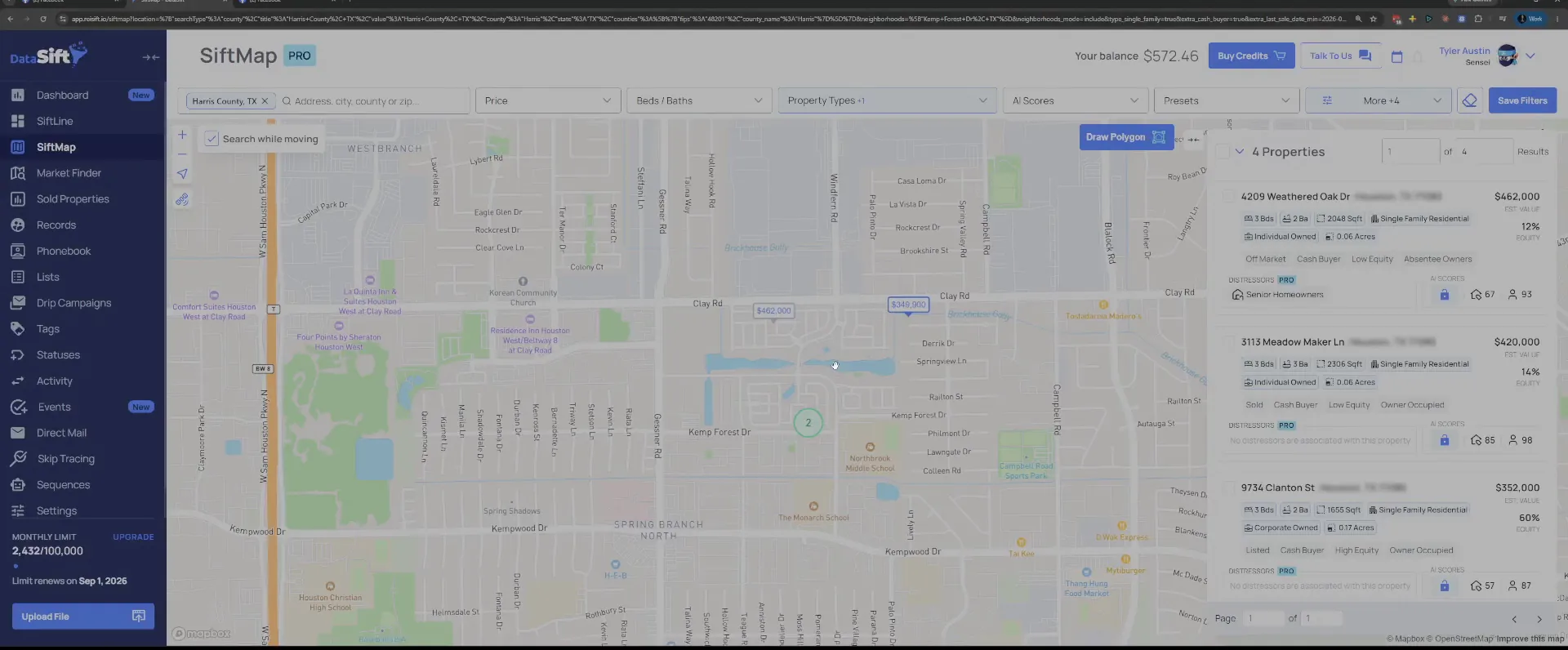Open the Beds / Baths dropdown
1568x650 pixels.
pyautogui.click(x=699, y=100)
